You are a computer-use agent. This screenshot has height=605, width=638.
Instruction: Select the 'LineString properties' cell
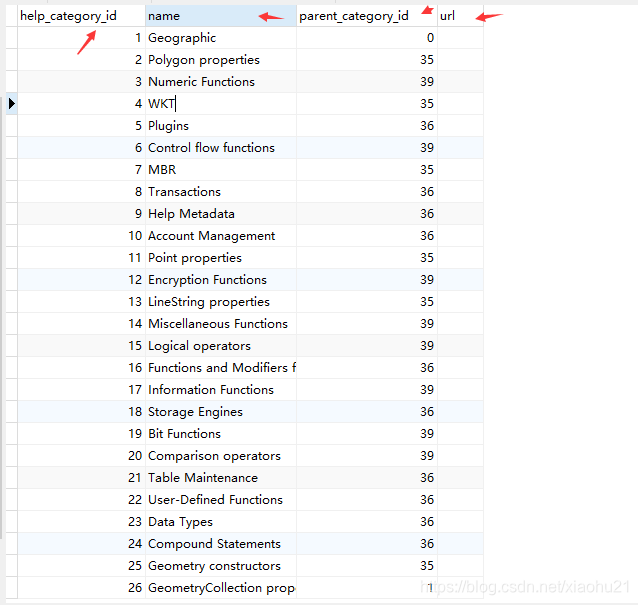221,301
